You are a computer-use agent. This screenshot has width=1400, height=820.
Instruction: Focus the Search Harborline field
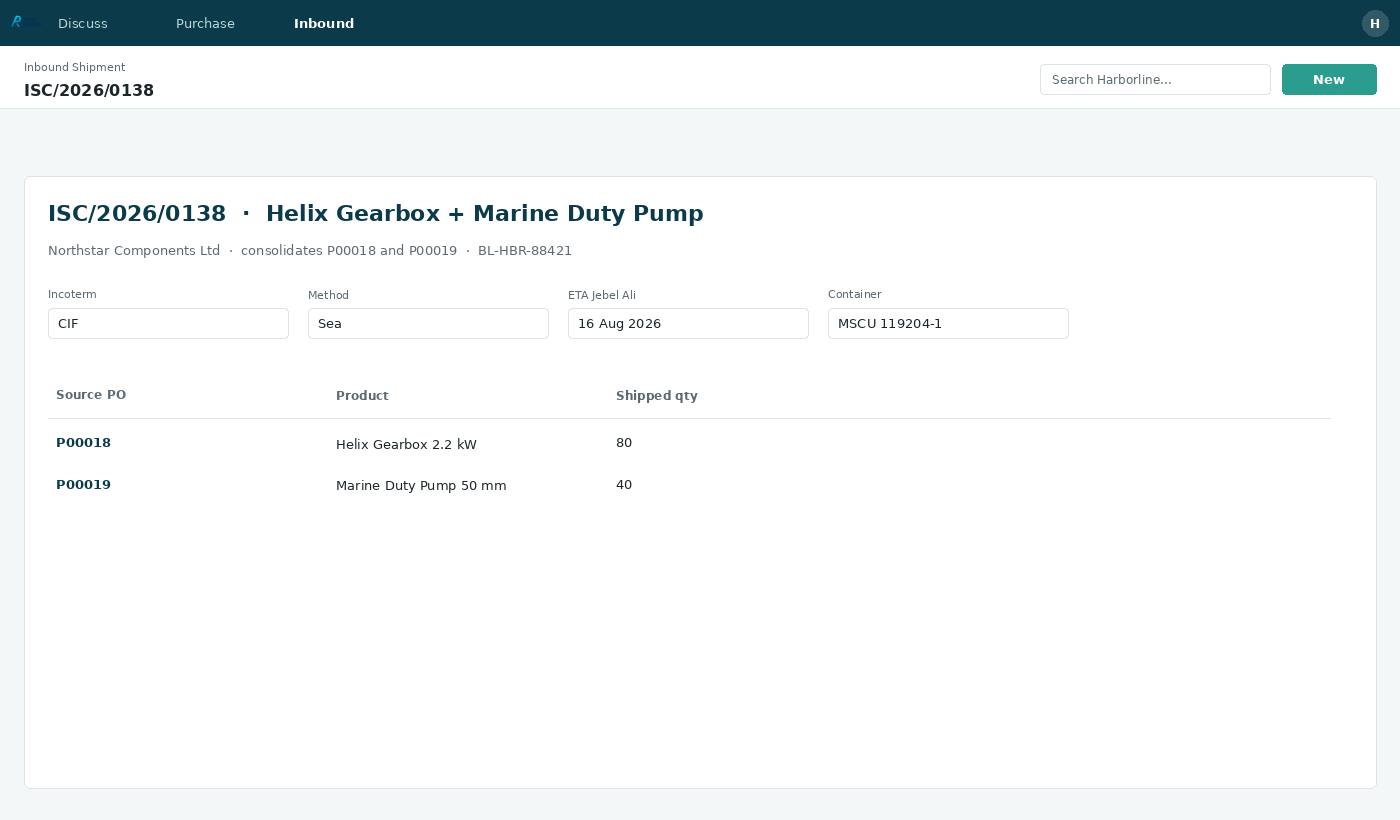[1155, 80]
